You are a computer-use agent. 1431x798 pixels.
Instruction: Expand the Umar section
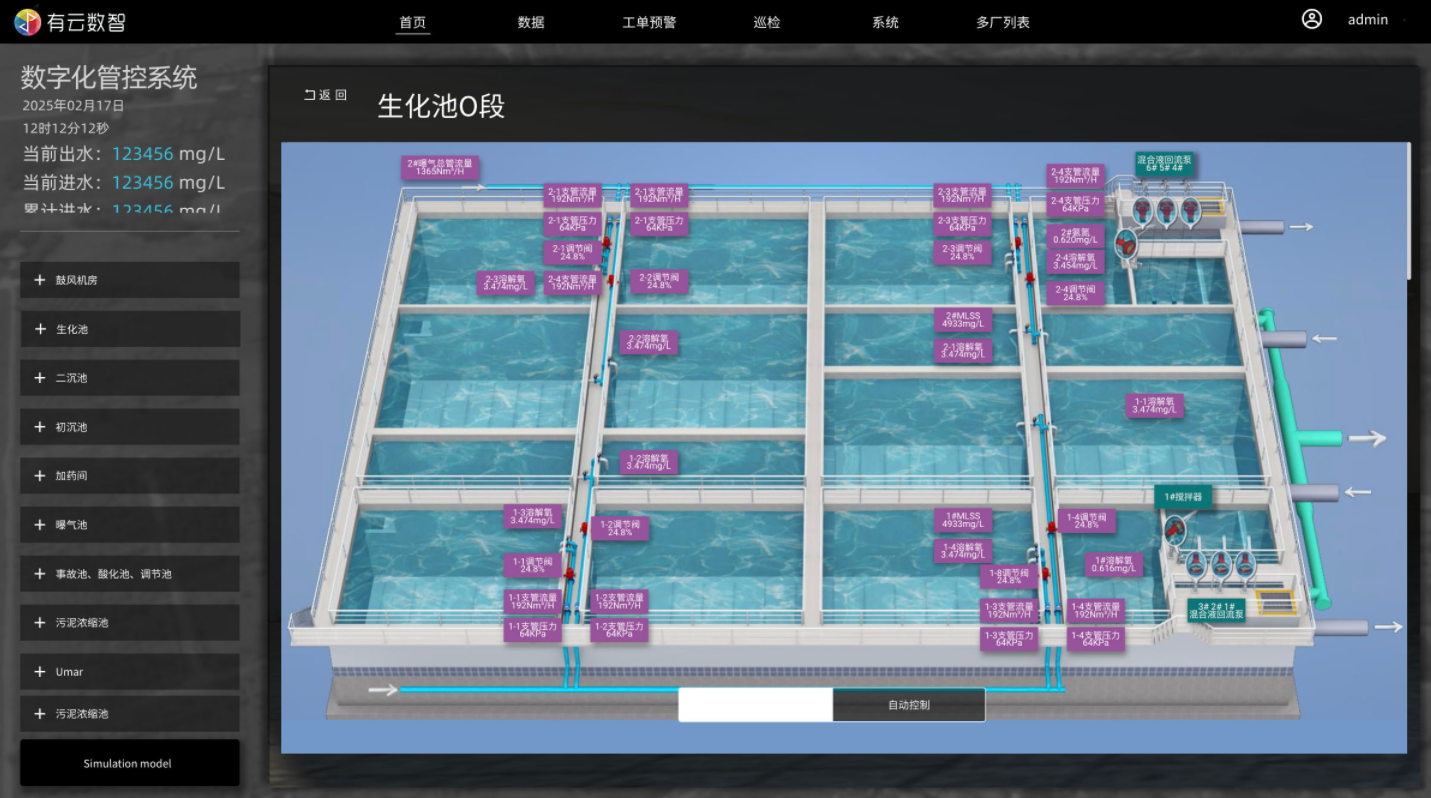(x=130, y=672)
